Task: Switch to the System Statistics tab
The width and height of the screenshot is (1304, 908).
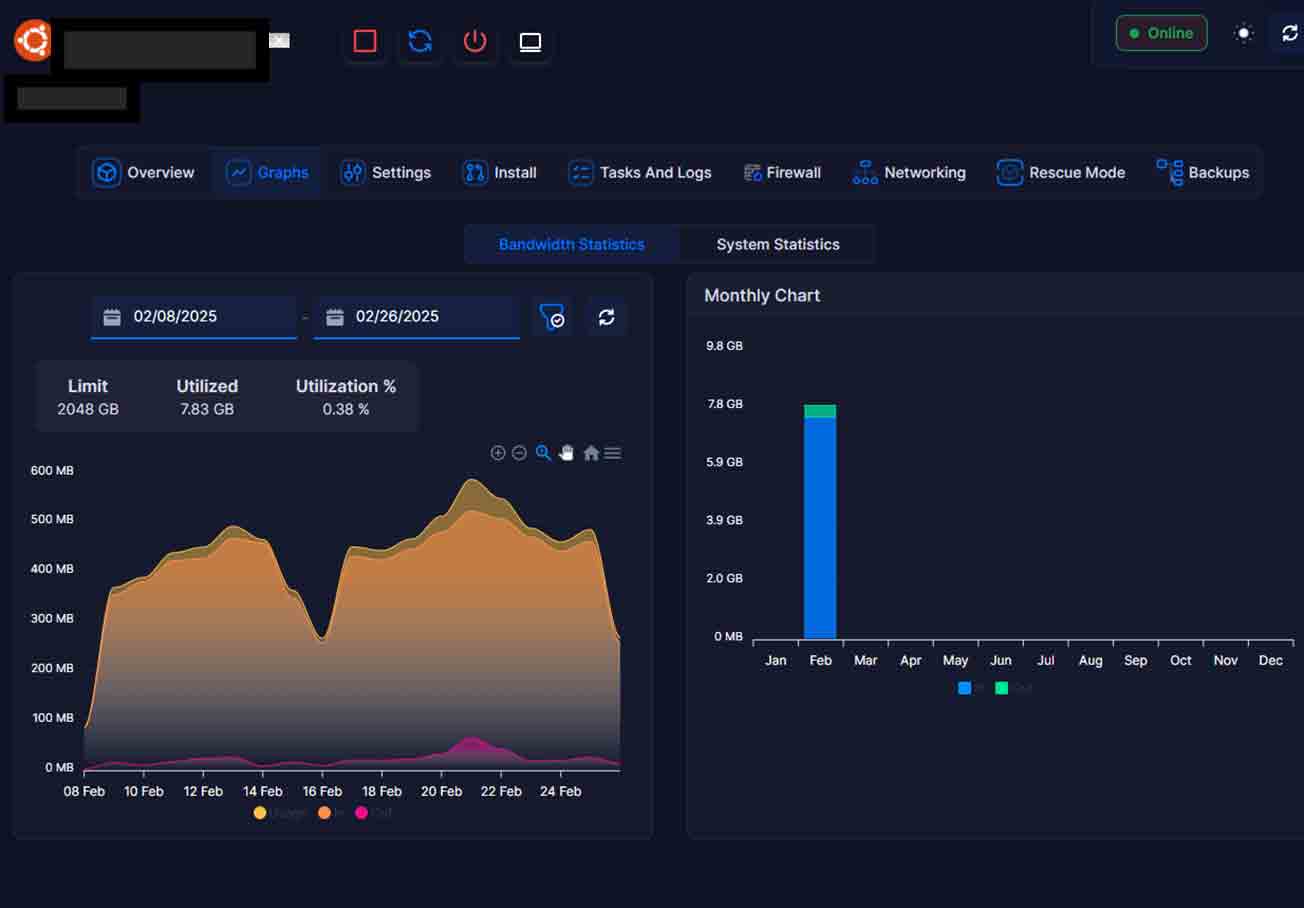Action: pos(777,244)
